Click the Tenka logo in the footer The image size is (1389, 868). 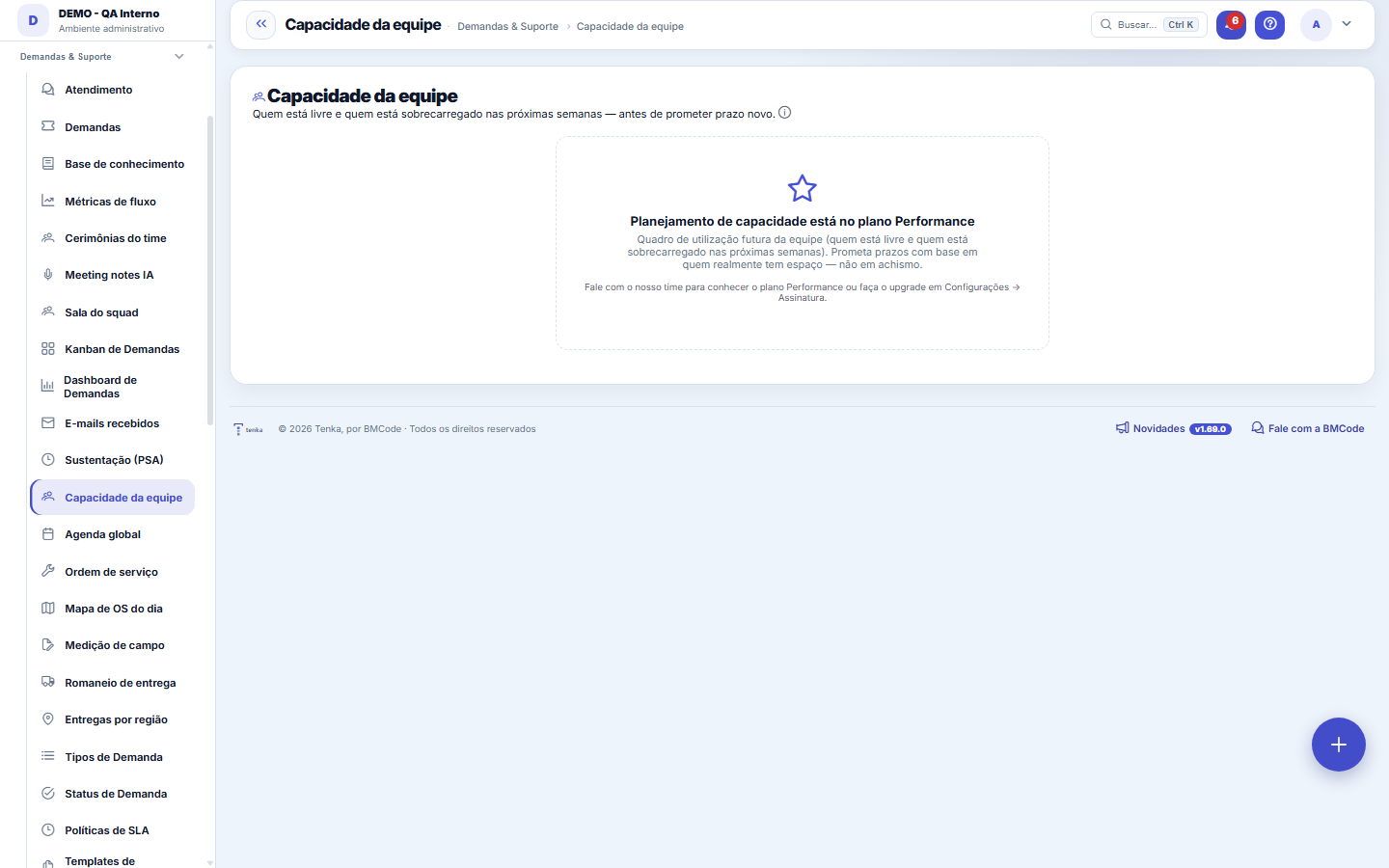(248, 429)
